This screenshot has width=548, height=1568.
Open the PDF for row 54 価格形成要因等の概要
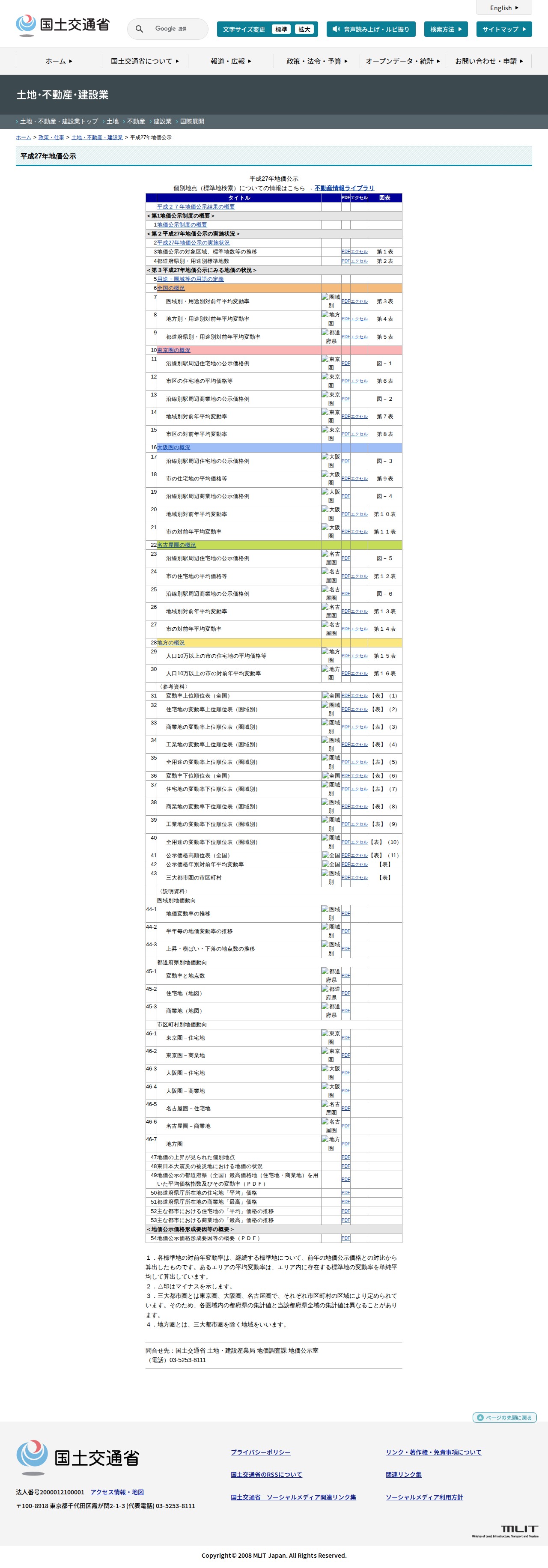pos(346,1238)
